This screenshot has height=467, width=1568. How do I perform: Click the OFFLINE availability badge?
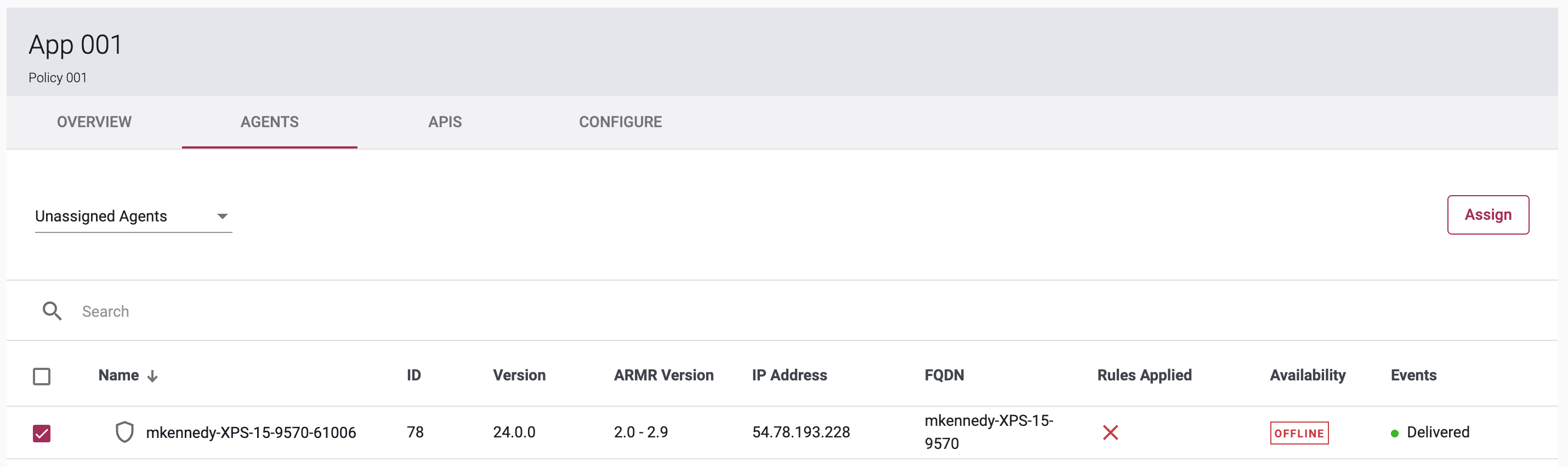point(1298,433)
